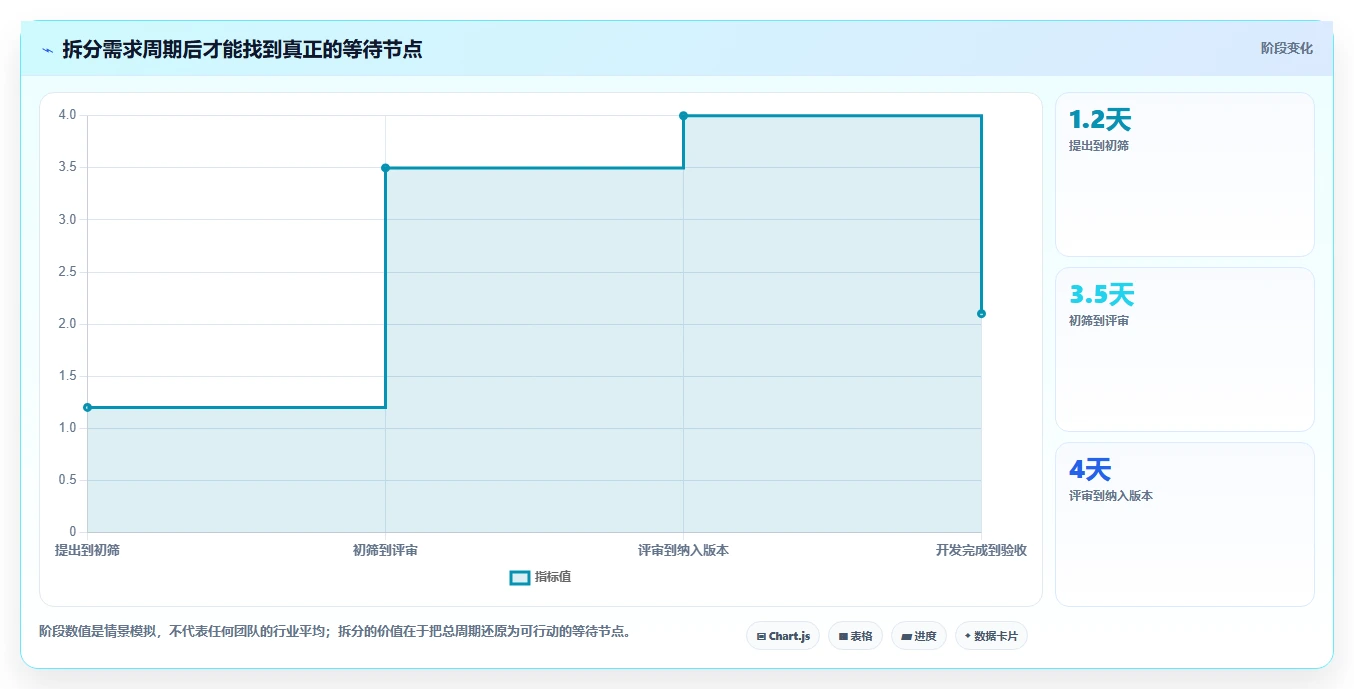This screenshot has width=1354, height=689.
Task: Click the 初筛到评审 x-axis label
Action: 385,551
